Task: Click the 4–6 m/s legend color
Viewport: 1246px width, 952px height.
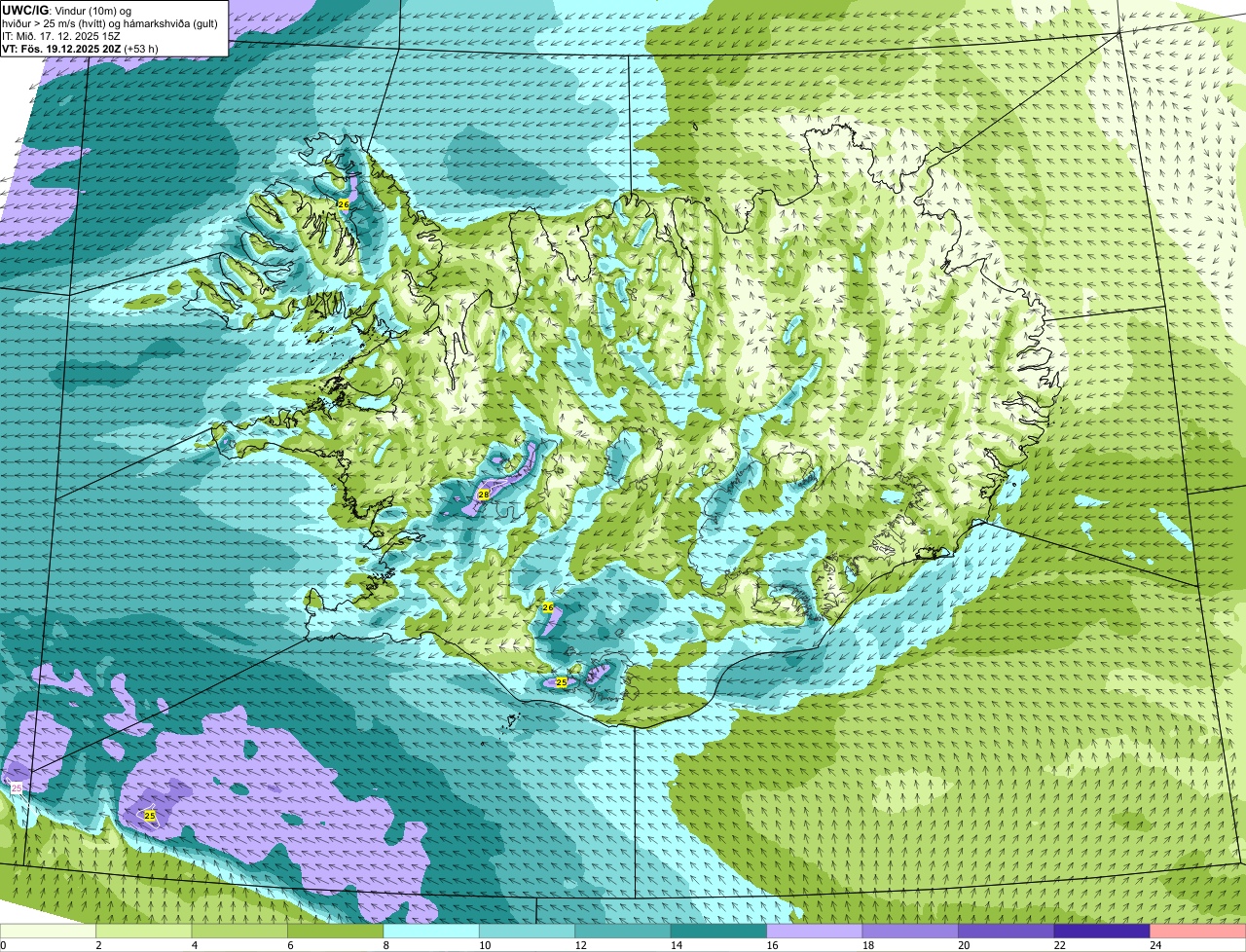Action: coord(239,932)
